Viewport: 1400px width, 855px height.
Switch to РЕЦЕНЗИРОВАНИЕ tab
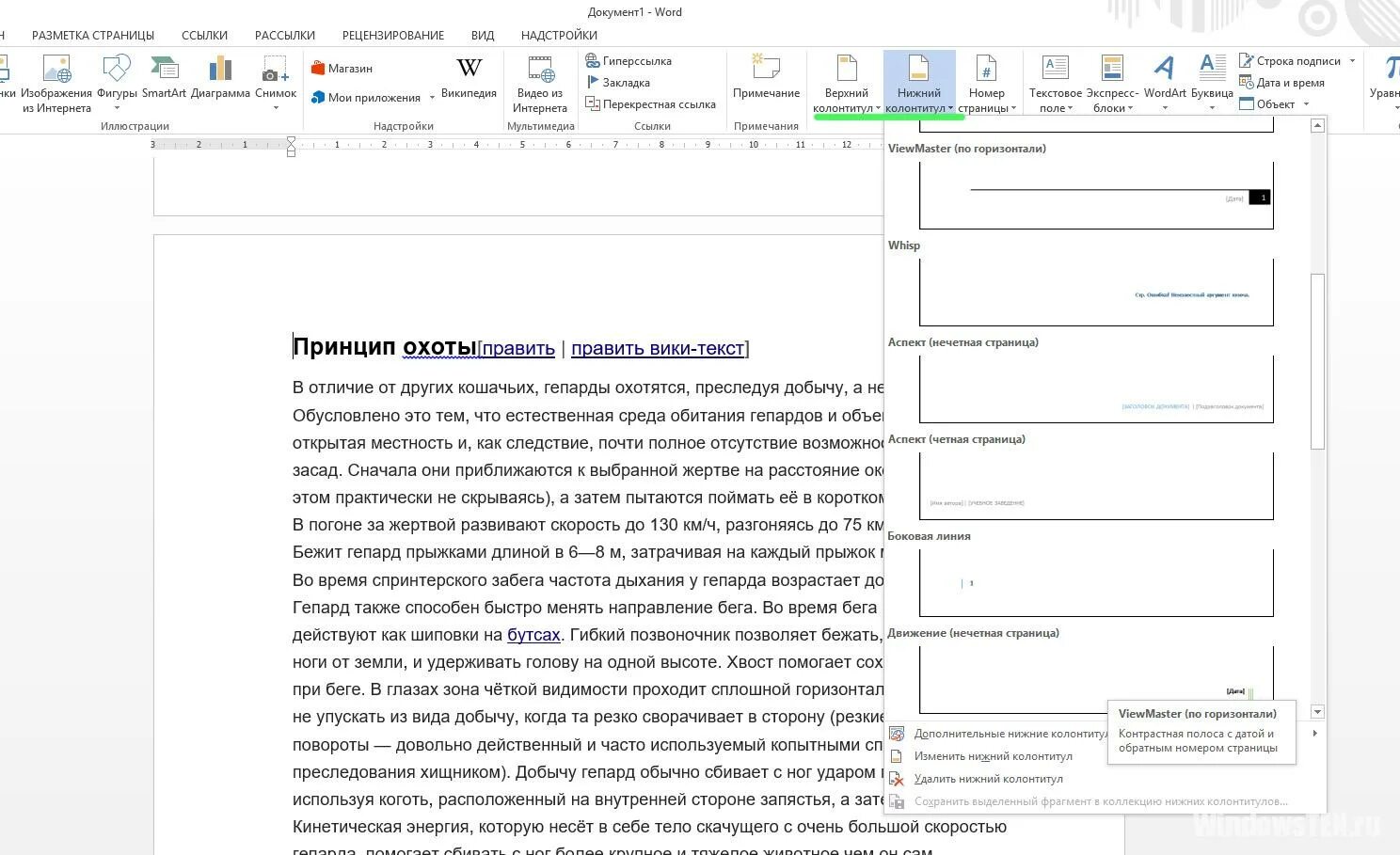[393, 35]
